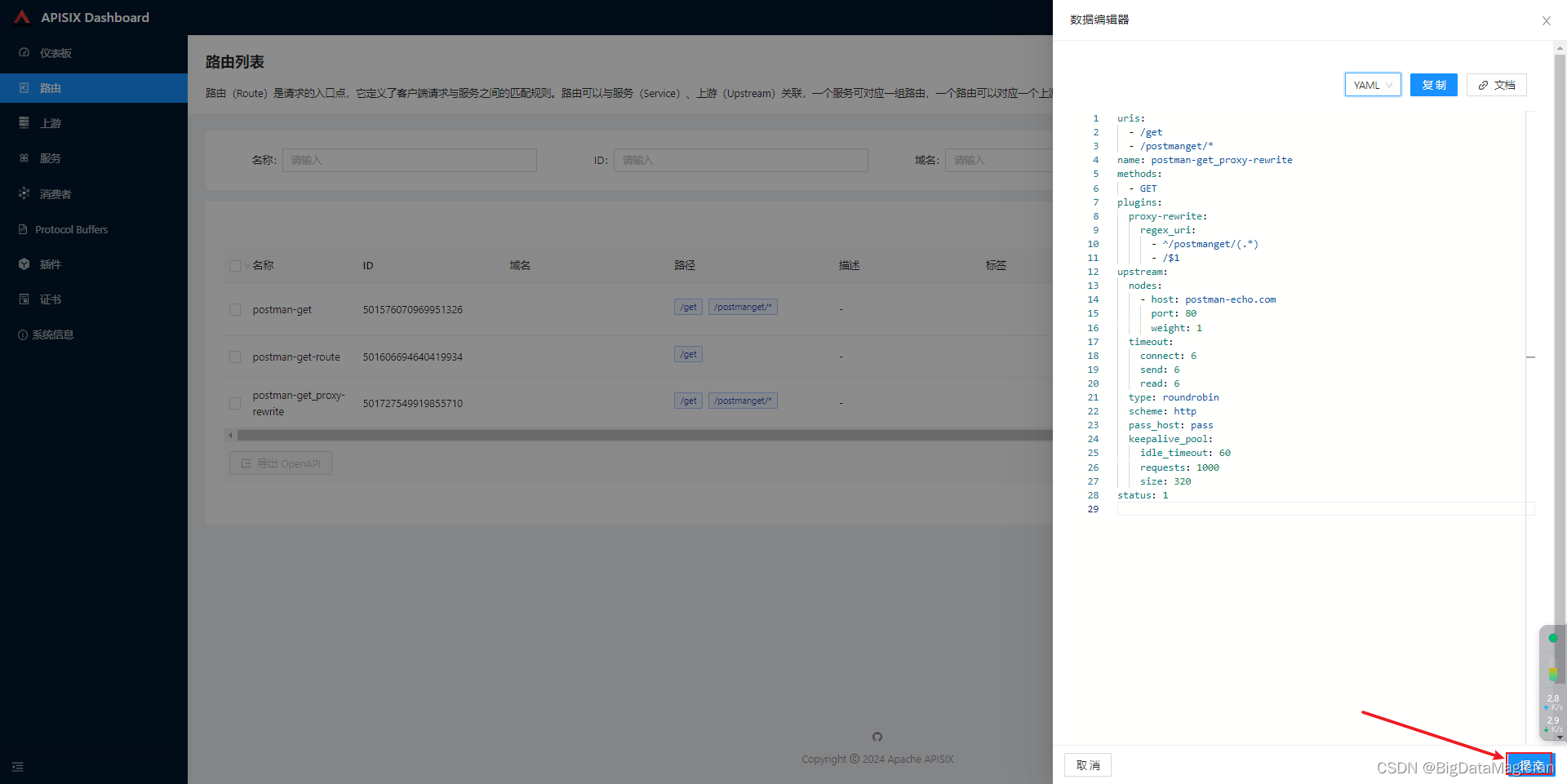Image resolution: width=1567 pixels, height=784 pixels.
Task: Open 系统信息 from the sidebar menu
Action: [54, 334]
